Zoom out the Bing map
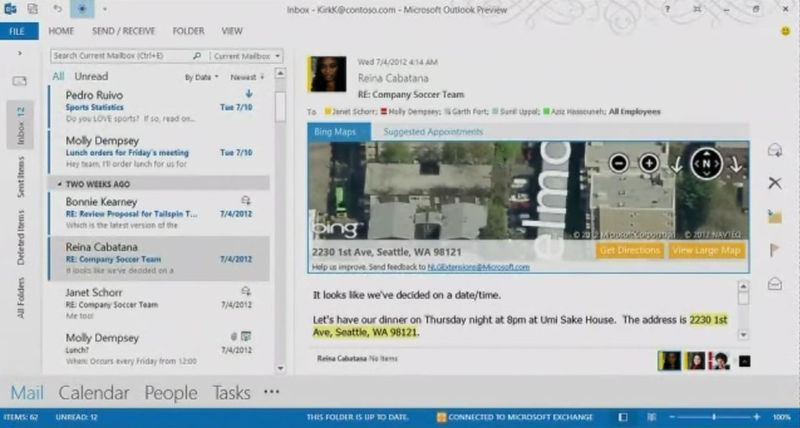 click(619, 163)
